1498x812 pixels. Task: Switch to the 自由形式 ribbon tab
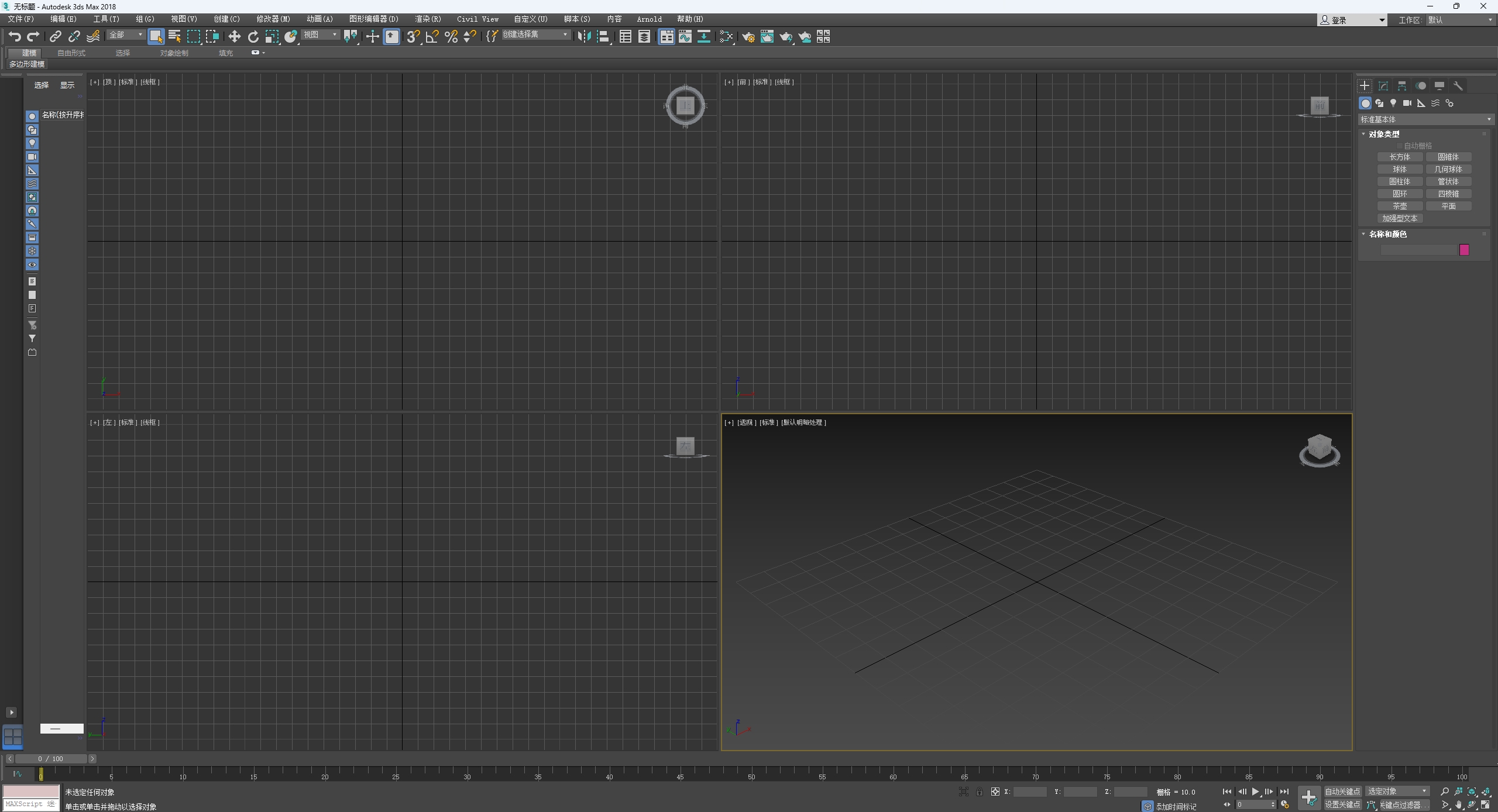71,53
